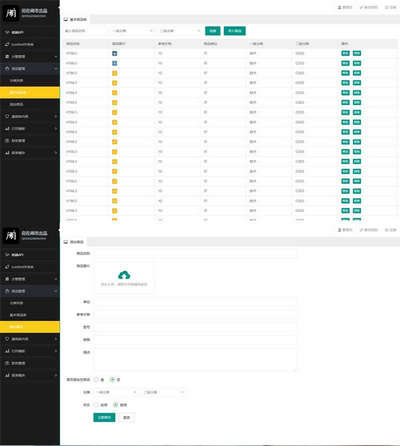Screen dimensions: 400x446
Task: Click the first product's thumbnail image in the table
Action: click(115, 53)
